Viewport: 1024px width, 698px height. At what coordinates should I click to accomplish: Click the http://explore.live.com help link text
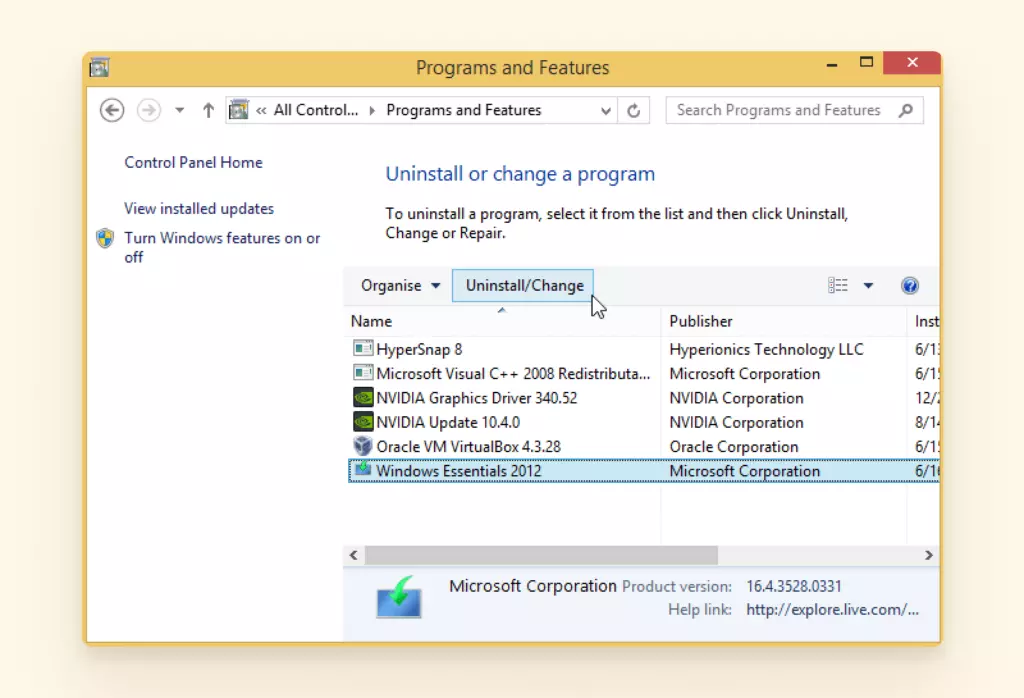pyautogui.click(x=833, y=610)
